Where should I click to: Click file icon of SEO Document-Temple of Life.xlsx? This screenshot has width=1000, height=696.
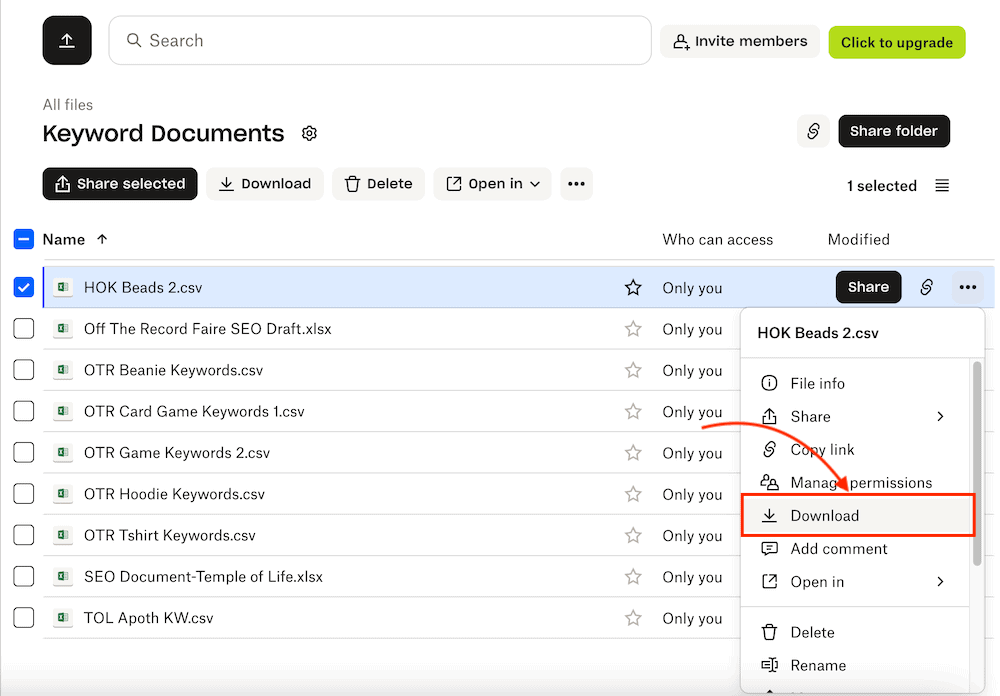62,577
